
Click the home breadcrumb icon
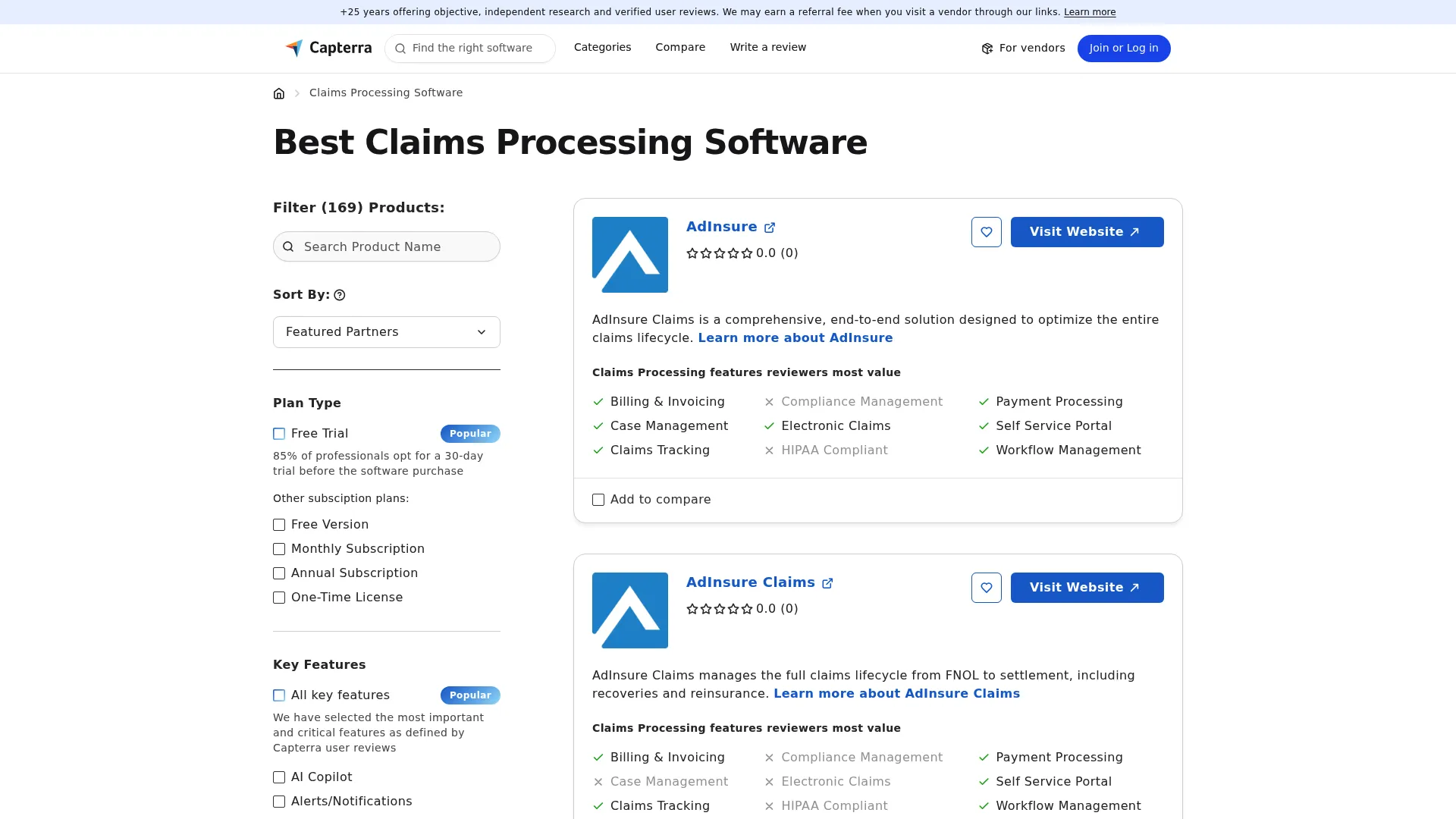pyautogui.click(x=279, y=93)
